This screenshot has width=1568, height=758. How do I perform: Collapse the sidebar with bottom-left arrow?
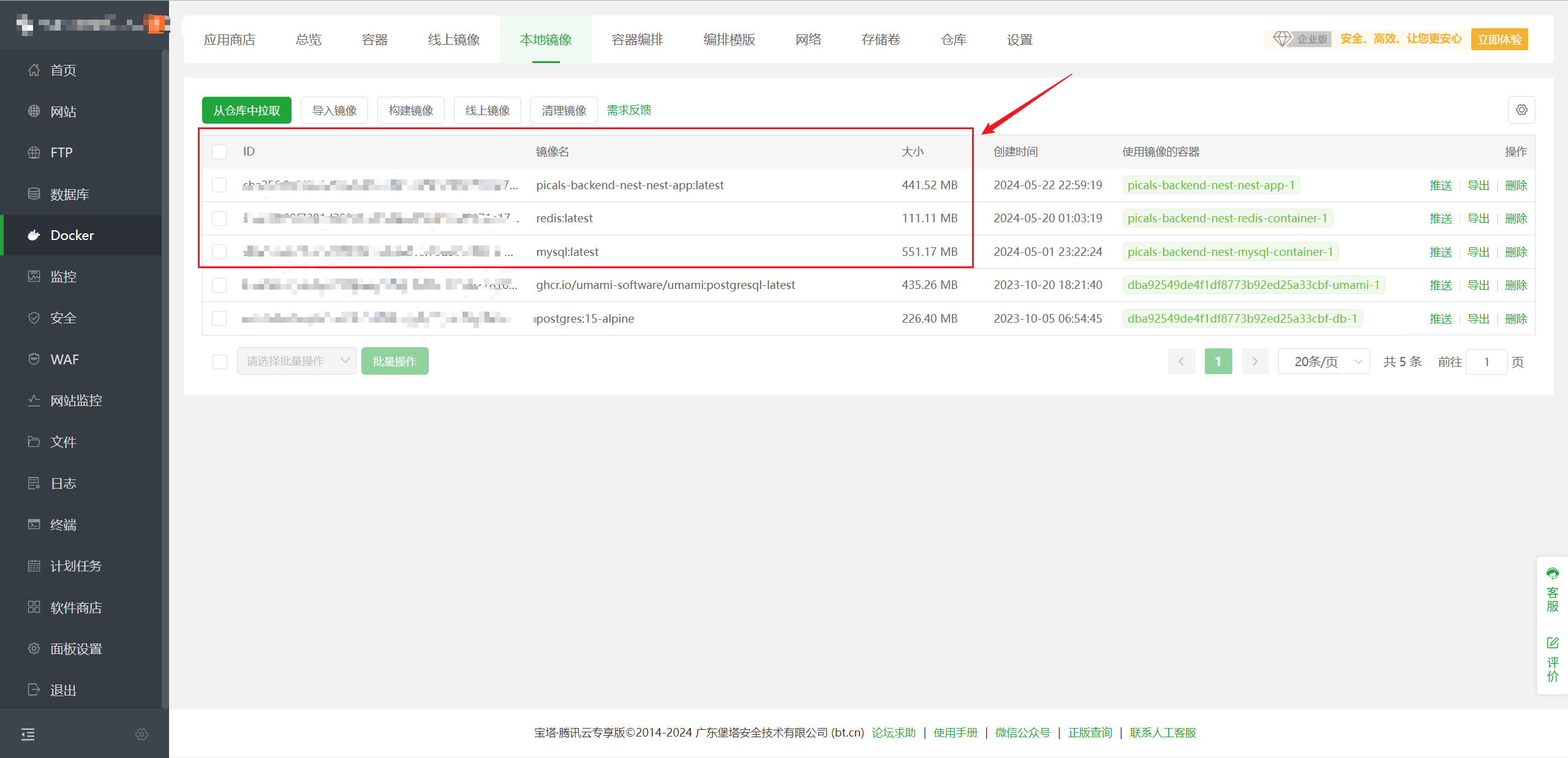tap(27, 734)
